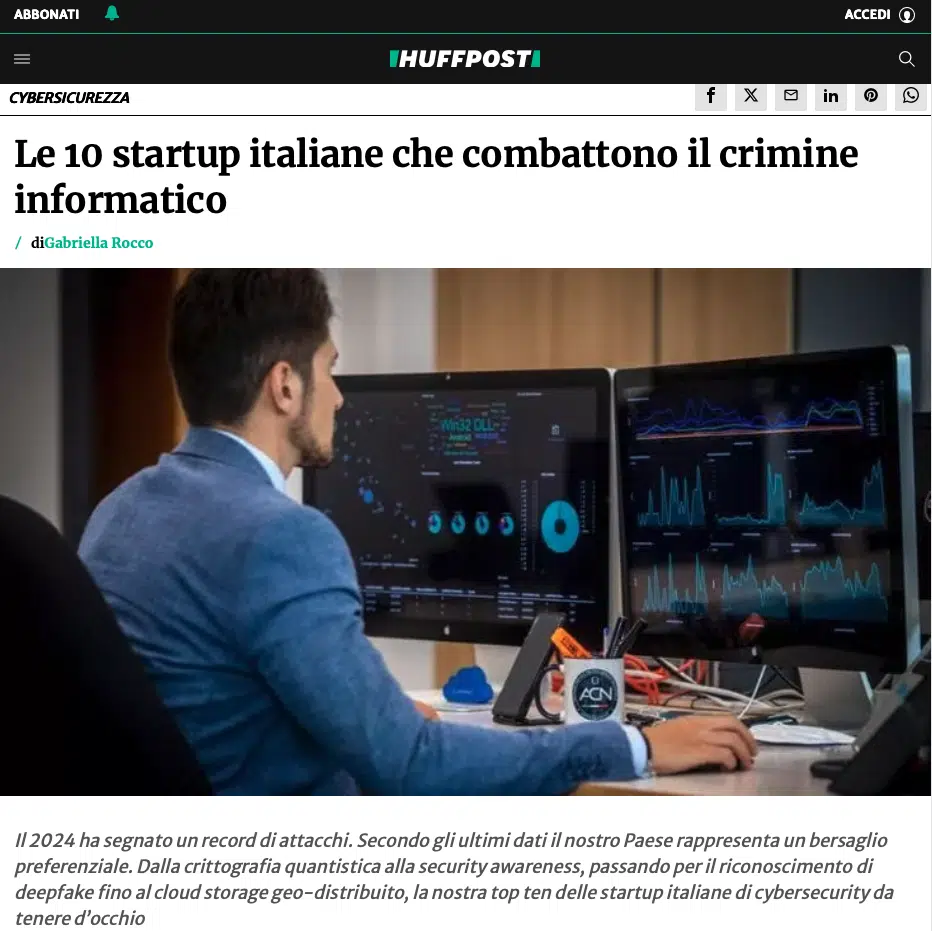Image resolution: width=932 pixels, height=931 pixels.
Task: Click the 'di' byline text before author
Action: point(37,243)
